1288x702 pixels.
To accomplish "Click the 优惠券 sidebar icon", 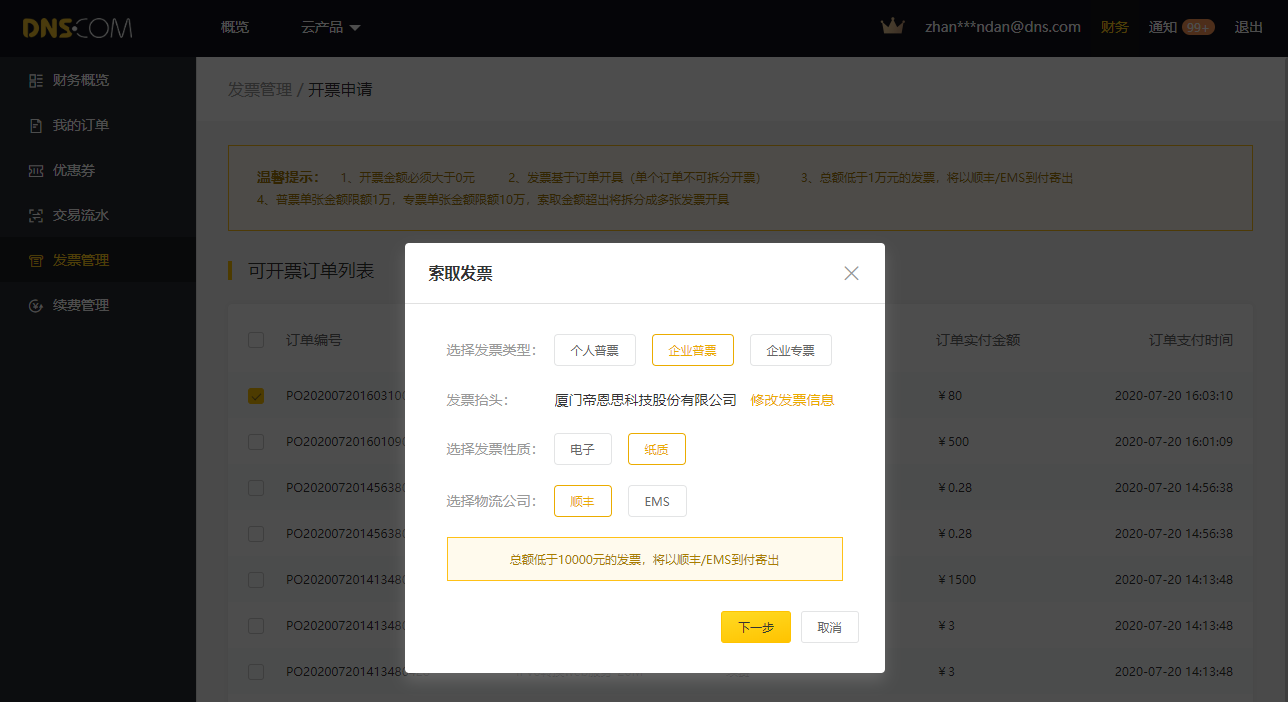I will tap(36, 171).
